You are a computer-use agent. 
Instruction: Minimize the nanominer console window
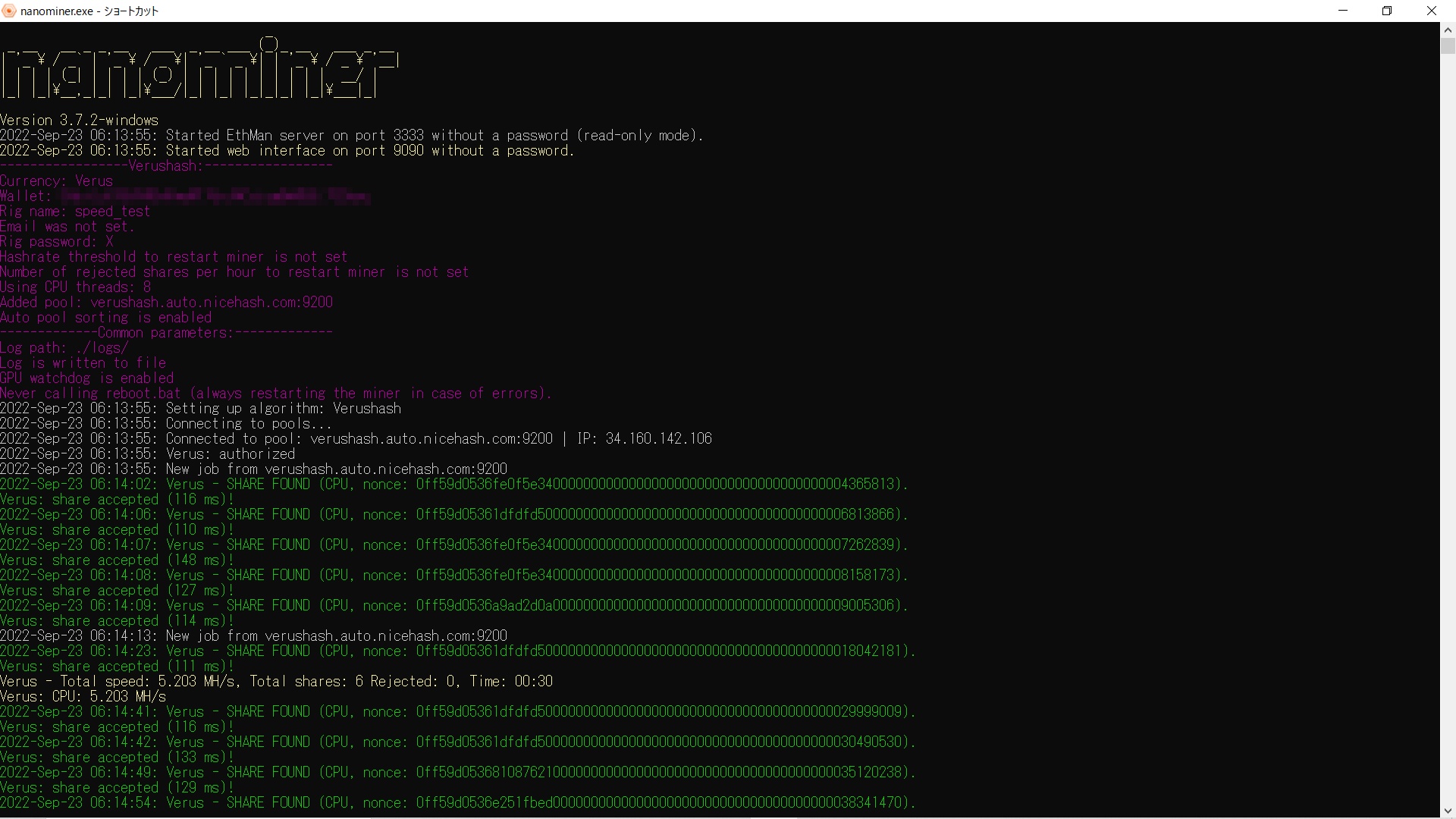click(x=1343, y=11)
